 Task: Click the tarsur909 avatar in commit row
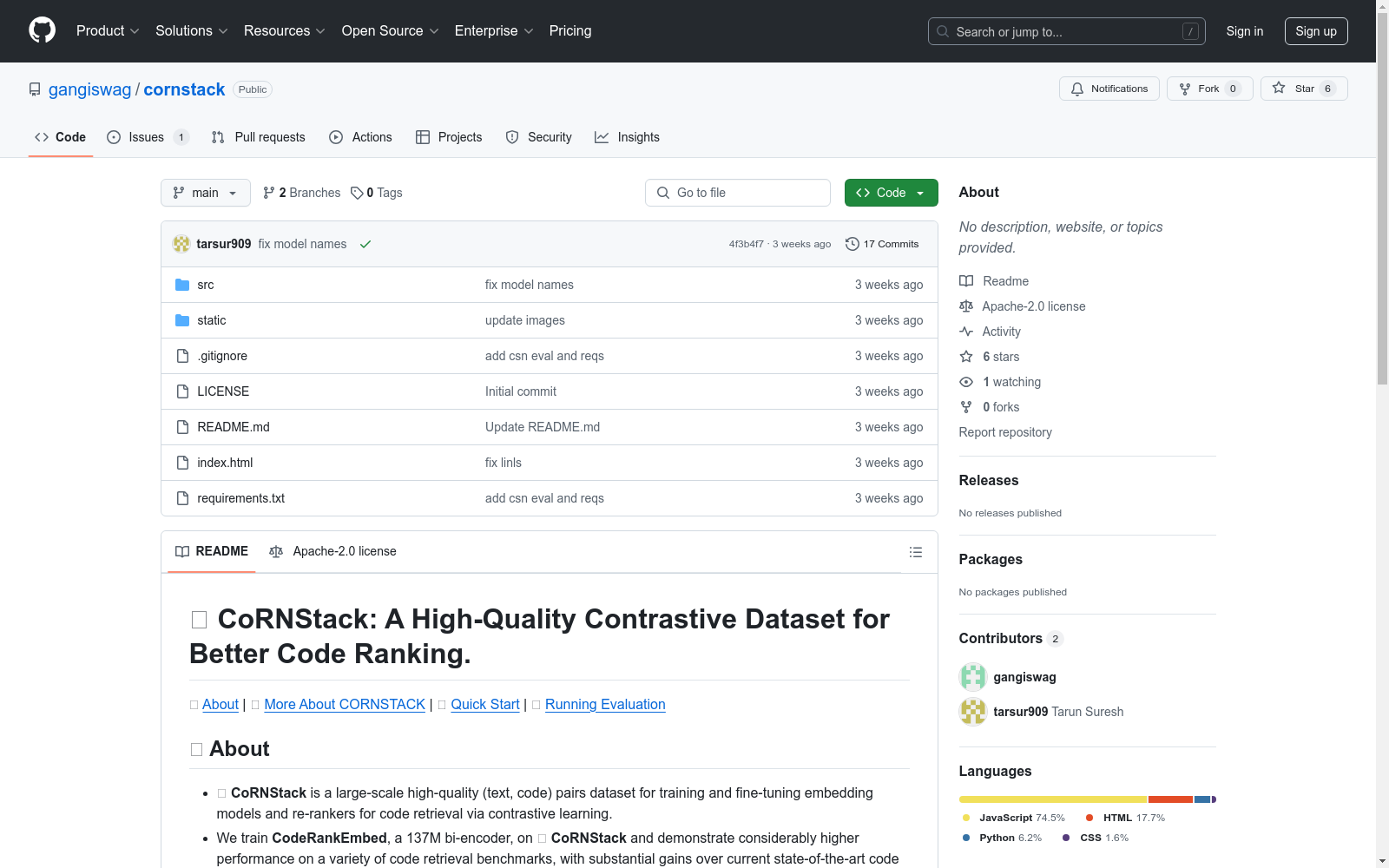tap(181, 244)
